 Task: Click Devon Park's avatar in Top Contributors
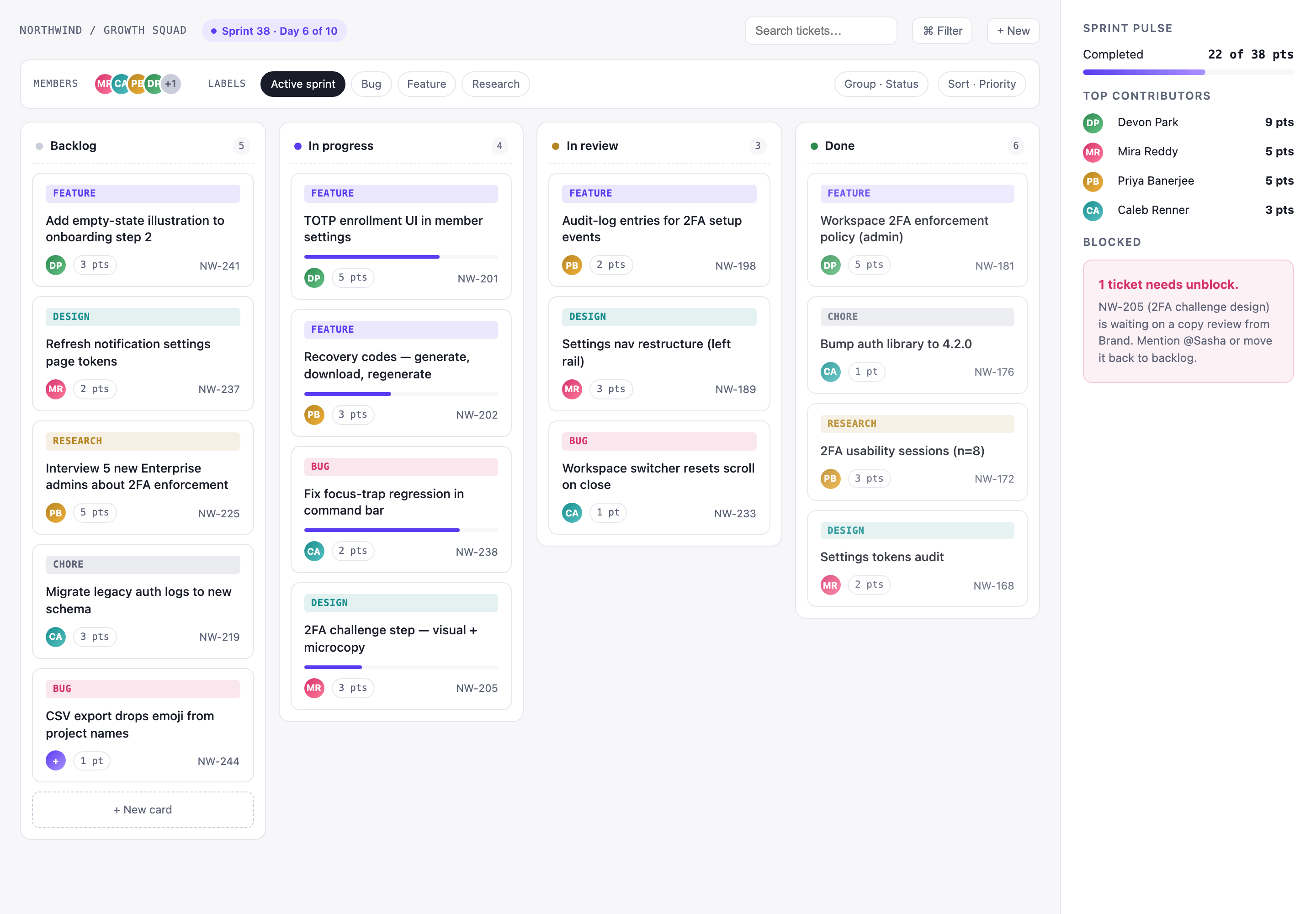coord(1093,122)
